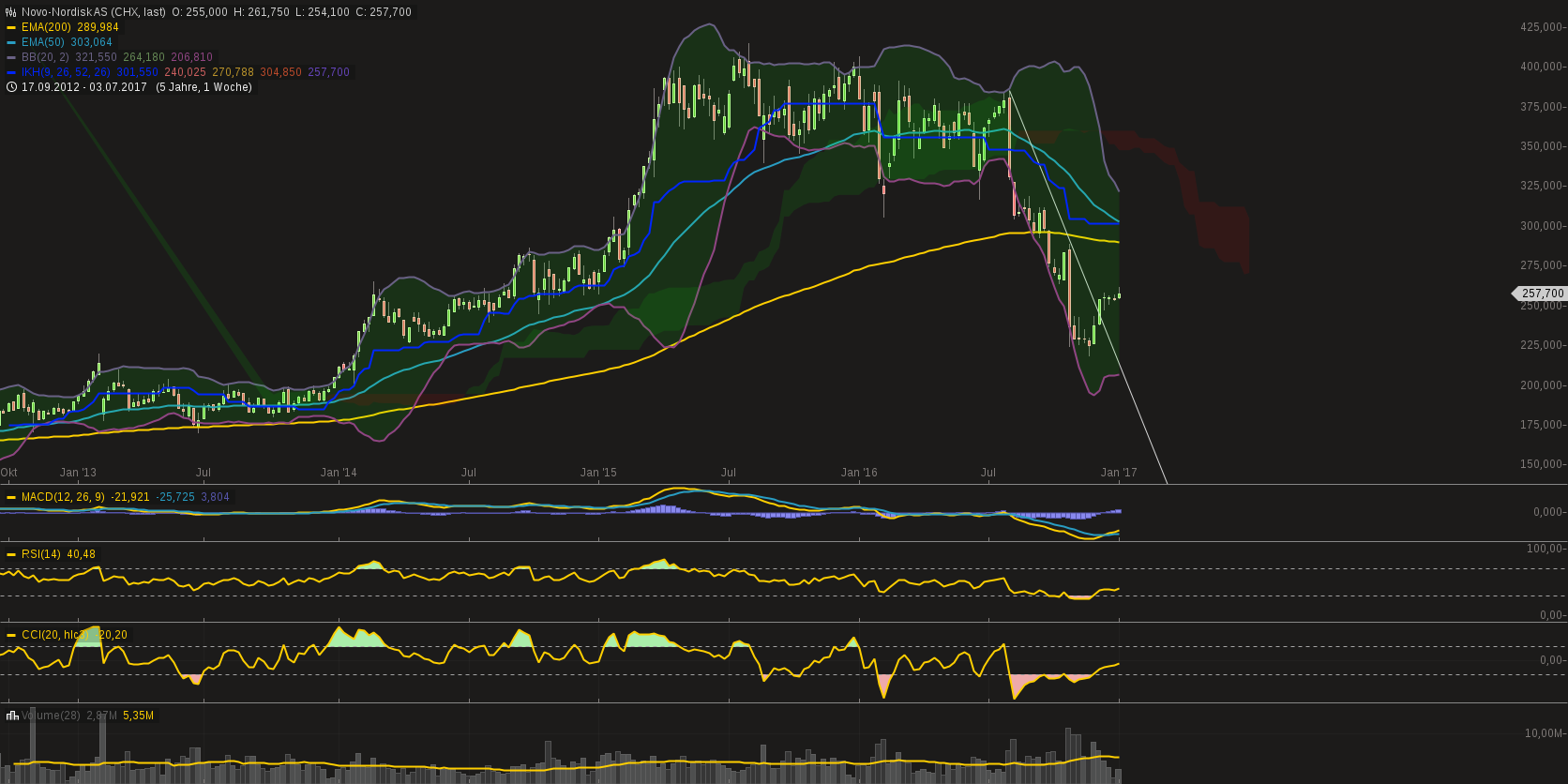Viewport: 1568px width, 784px height.
Task: Click the bar chart icon beside Volume(28)
Action: coord(11,716)
